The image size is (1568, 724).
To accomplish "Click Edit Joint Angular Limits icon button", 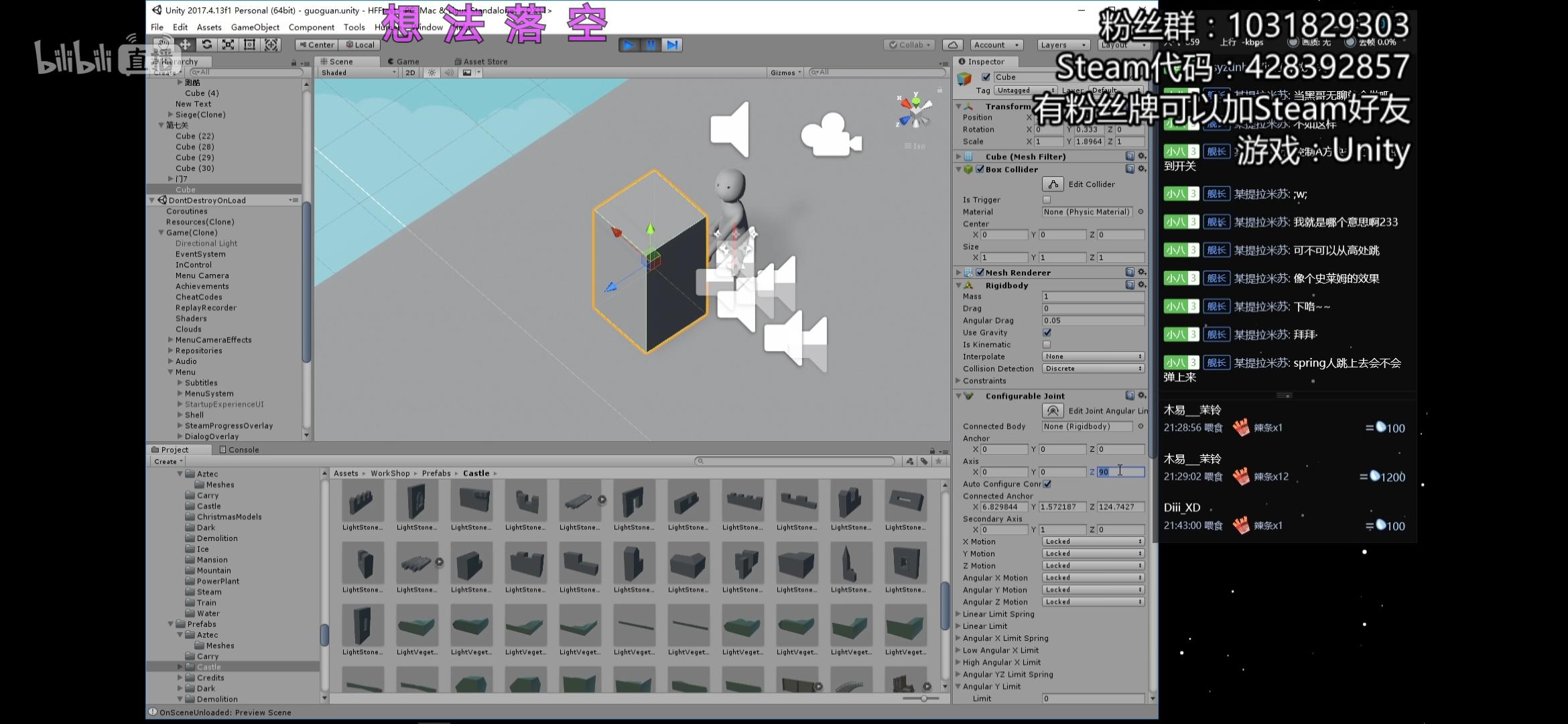I will (x=1053, y=411).
